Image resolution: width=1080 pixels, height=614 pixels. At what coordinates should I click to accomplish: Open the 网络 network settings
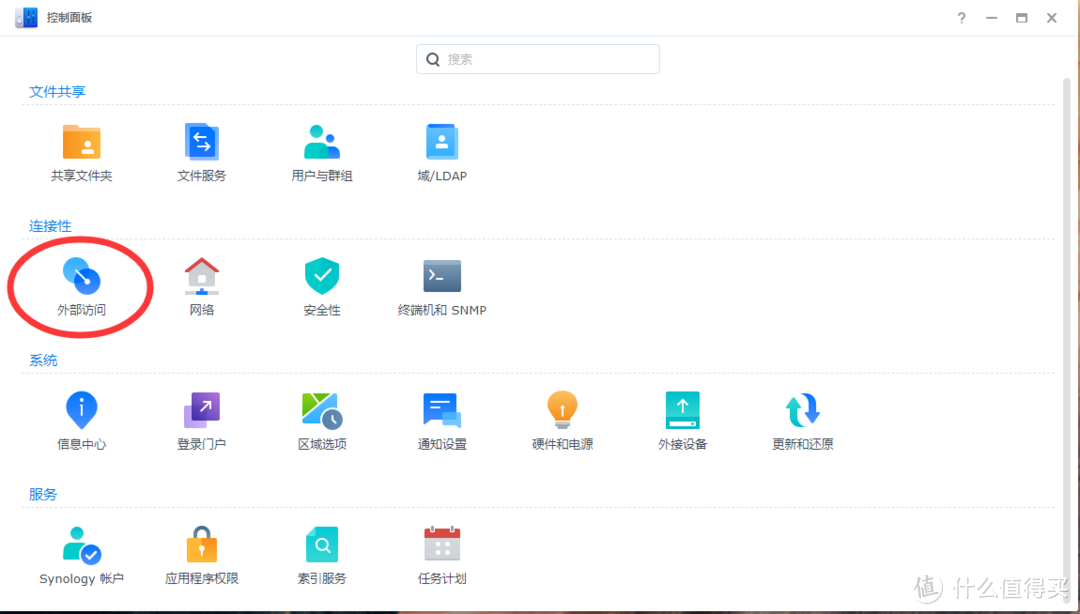point(201,276)
